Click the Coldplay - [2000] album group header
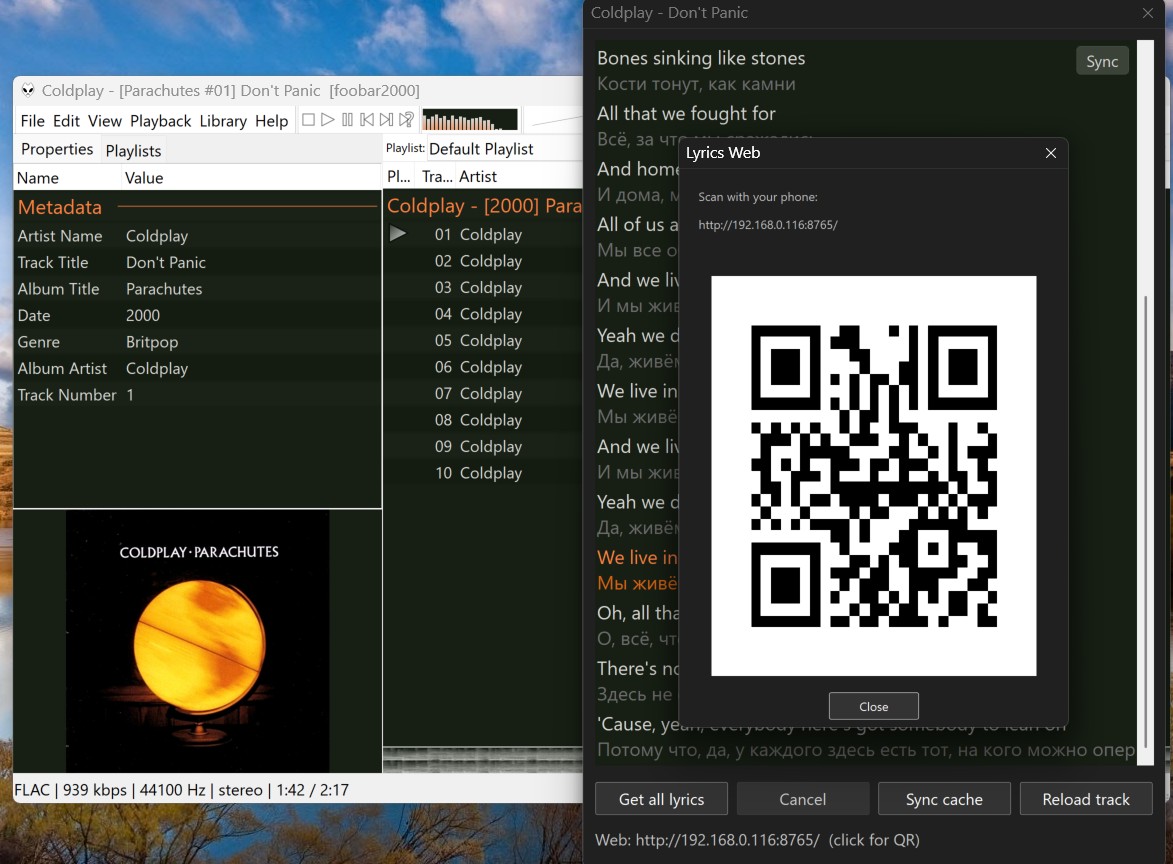 point(483,206)
